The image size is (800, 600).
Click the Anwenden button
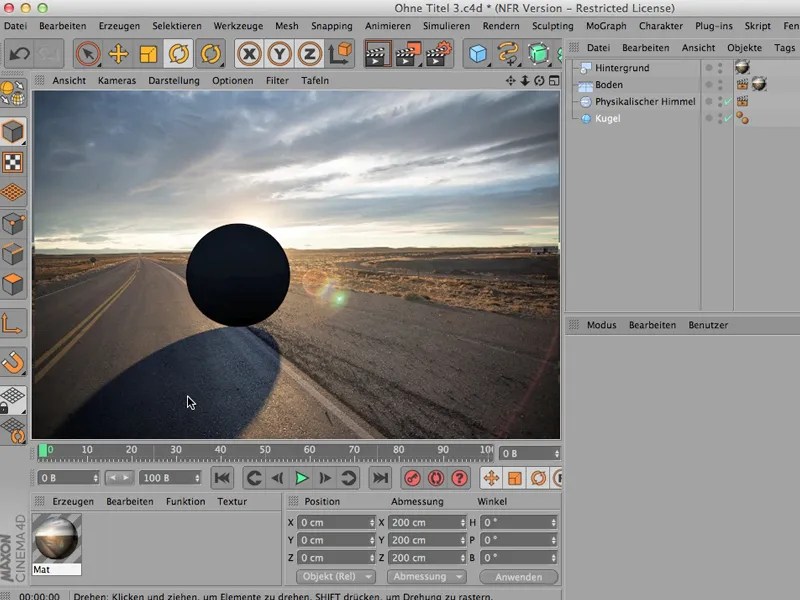pyautogui.click(x=518, y=577)
